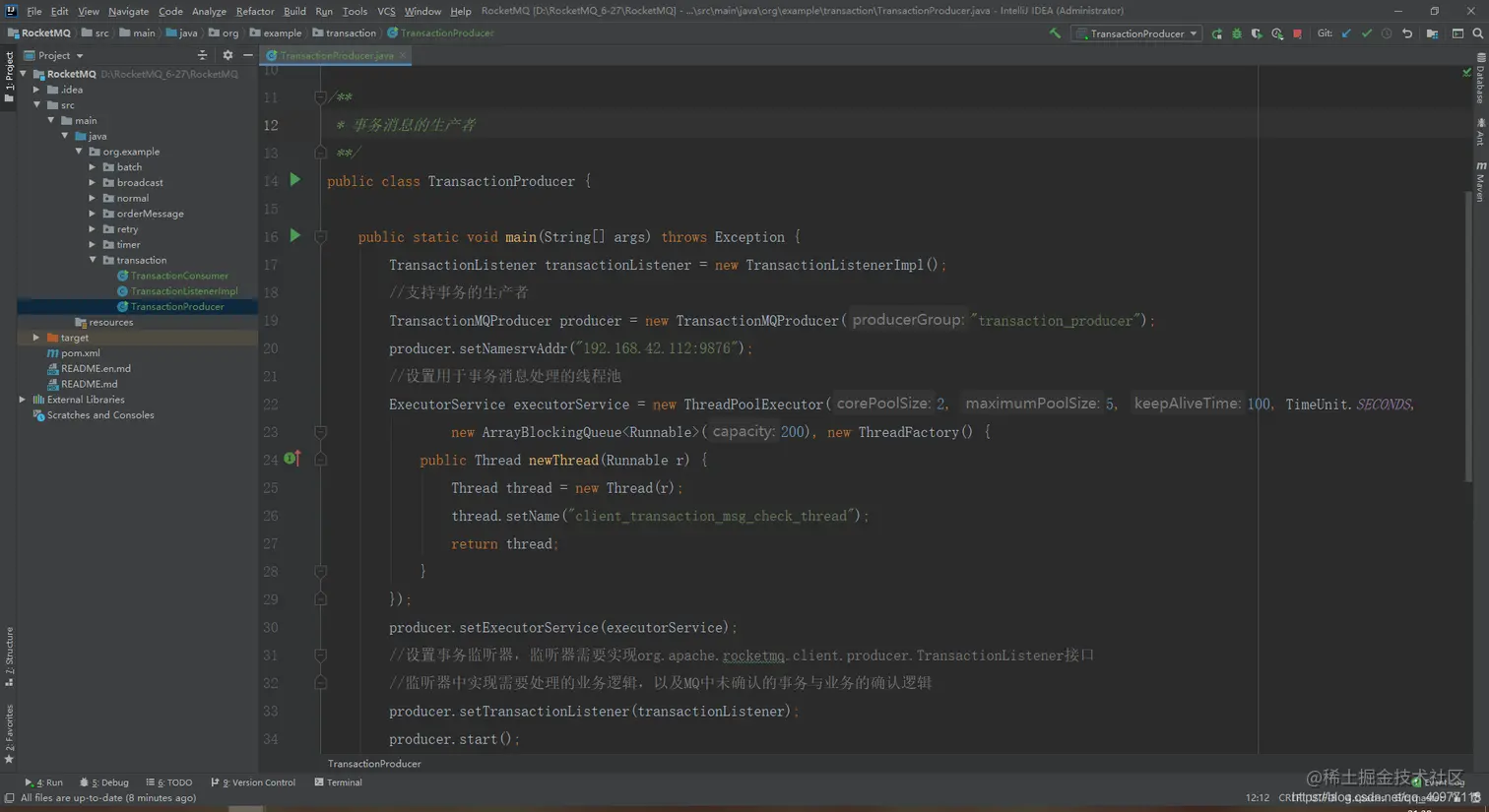Expand the target folder
The image size is (1489, 812).
click(x=37, y=338)
